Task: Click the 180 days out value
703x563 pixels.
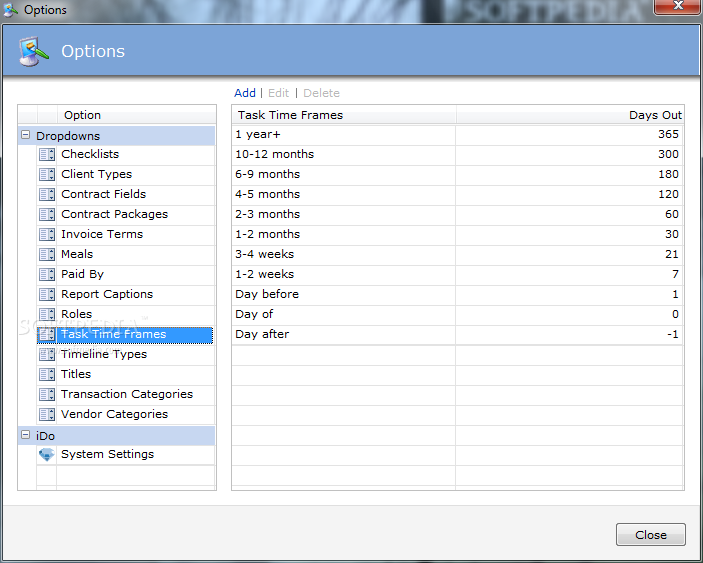Action: (668, 174)
